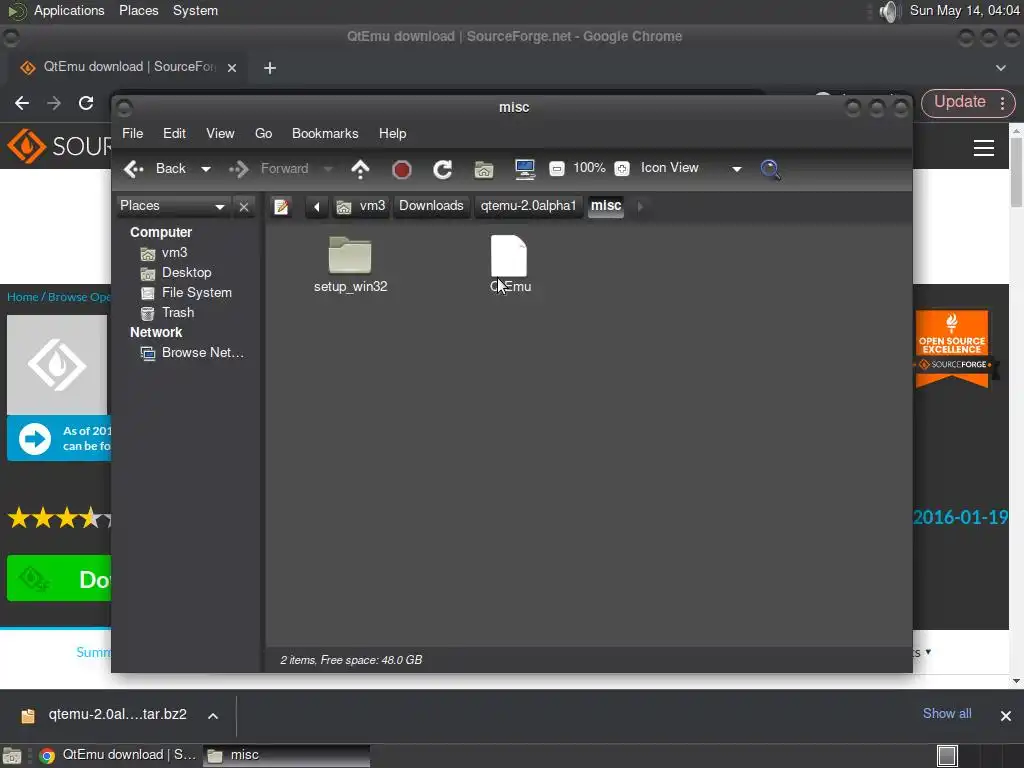Zoom out with the minus icon
This screenshot has height=768, width=1024.
pyautogui.click(x=556, y=169)
